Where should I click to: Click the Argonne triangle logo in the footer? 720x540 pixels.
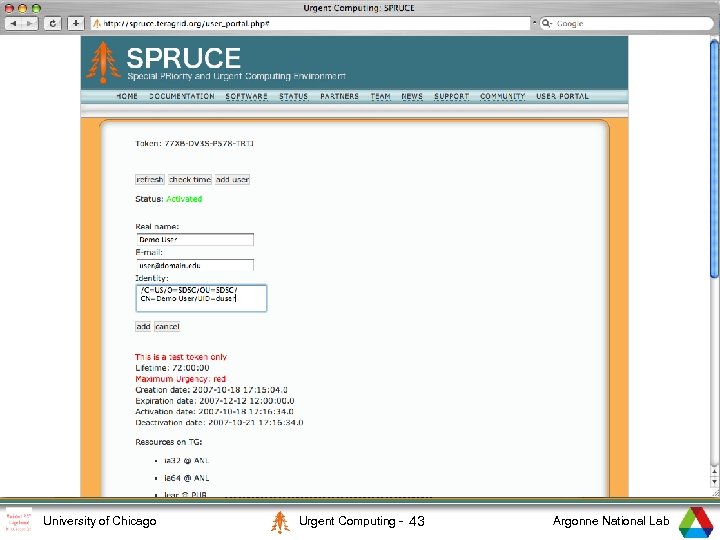coord(696,522)
